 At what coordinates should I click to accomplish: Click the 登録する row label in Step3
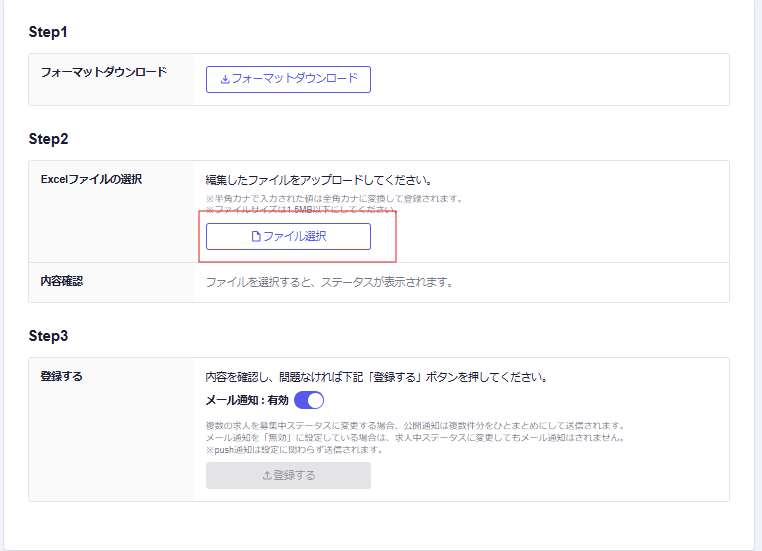click(62, 377)
